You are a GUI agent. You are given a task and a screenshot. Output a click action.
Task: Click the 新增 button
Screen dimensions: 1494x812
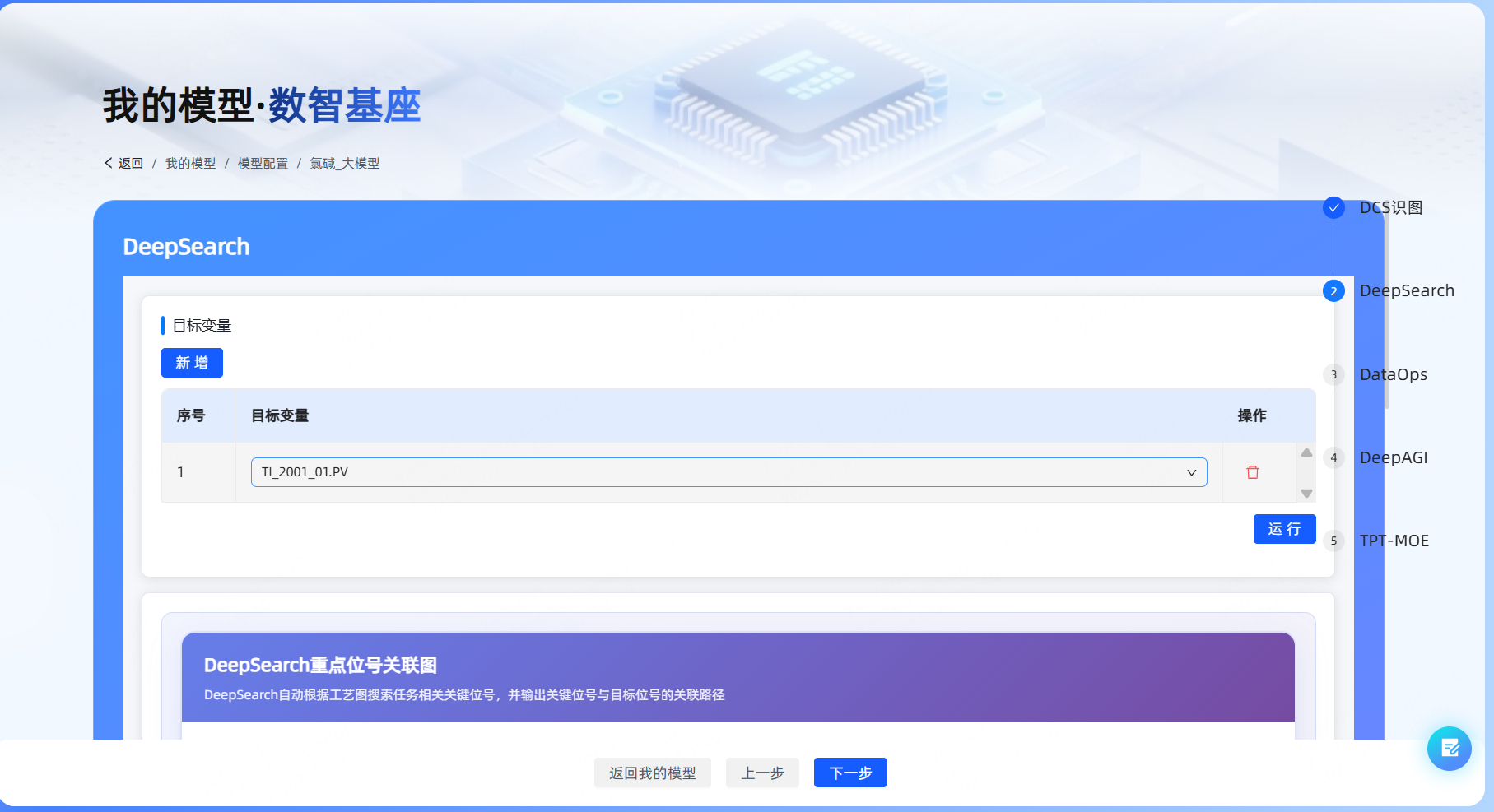pyautogui.click(x=192, y=363)
